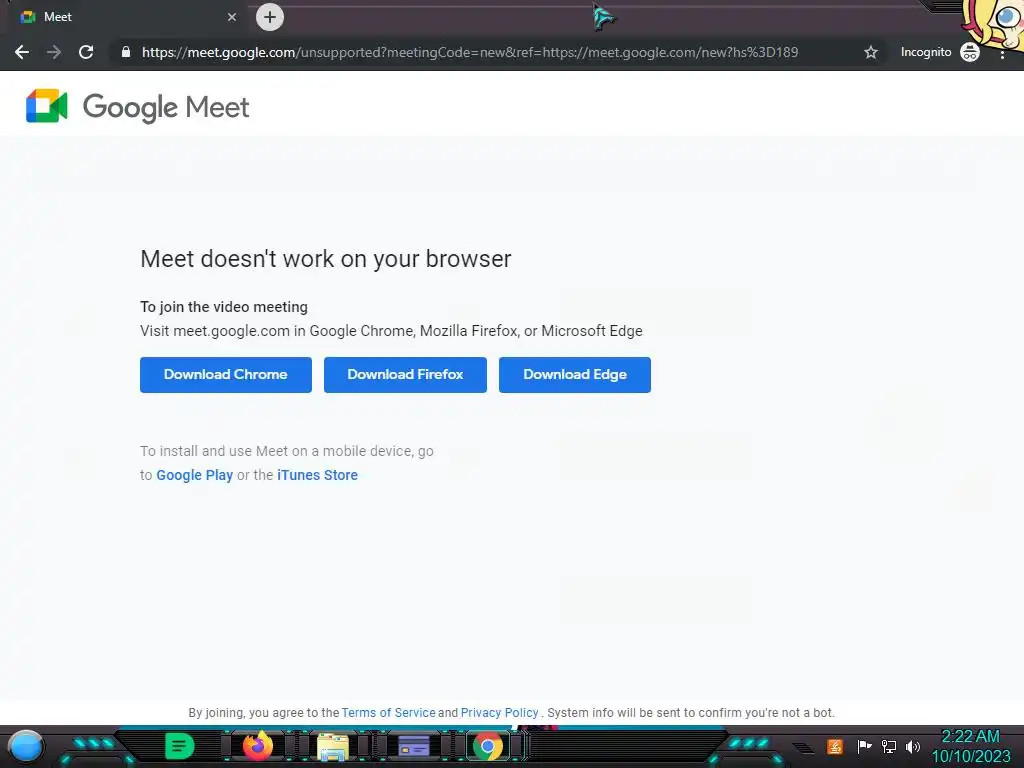Open the Google Play link
This screenshot has height=768, width=1024.
[195, 475]
